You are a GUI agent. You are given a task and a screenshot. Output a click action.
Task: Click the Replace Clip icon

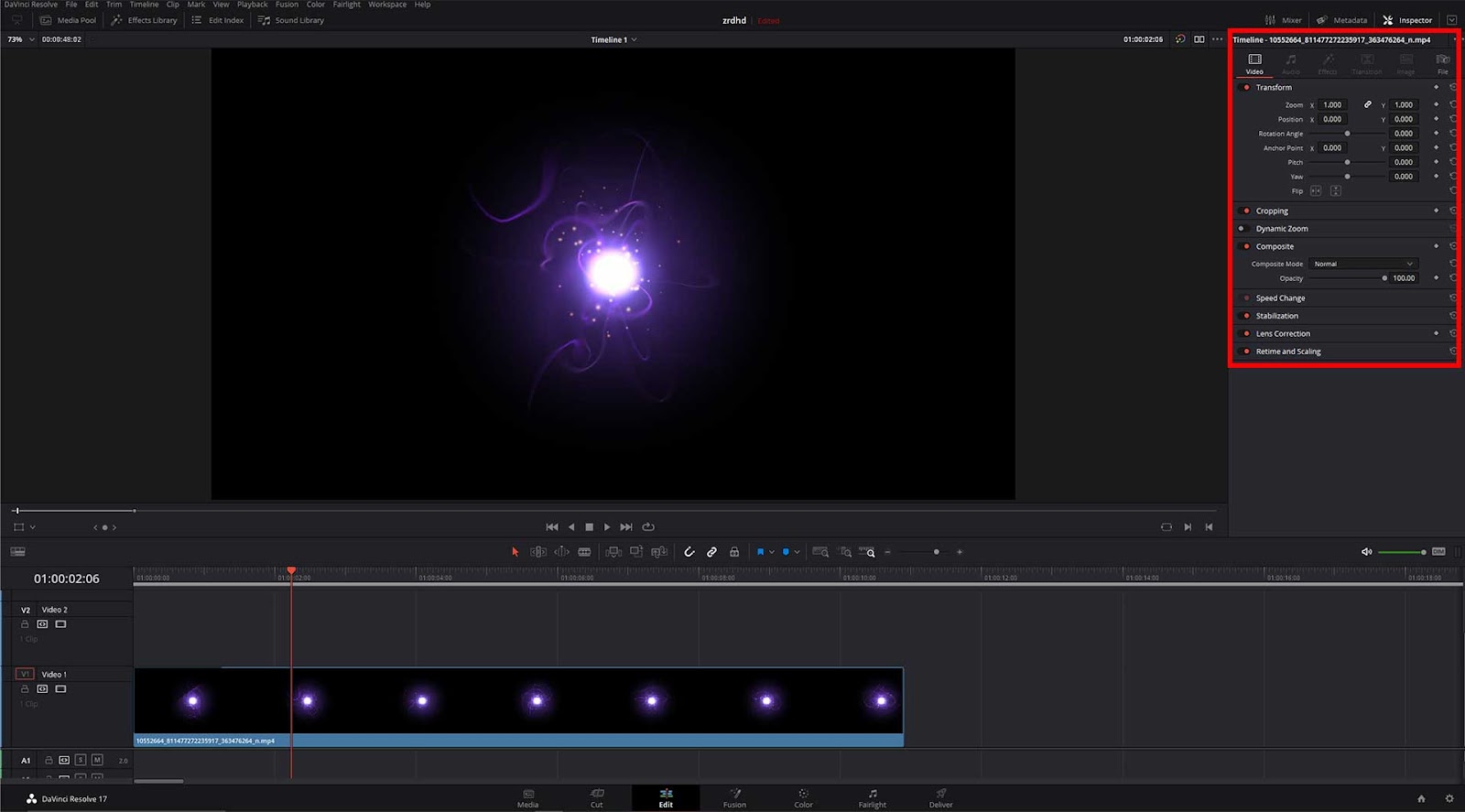coord(658,552)
